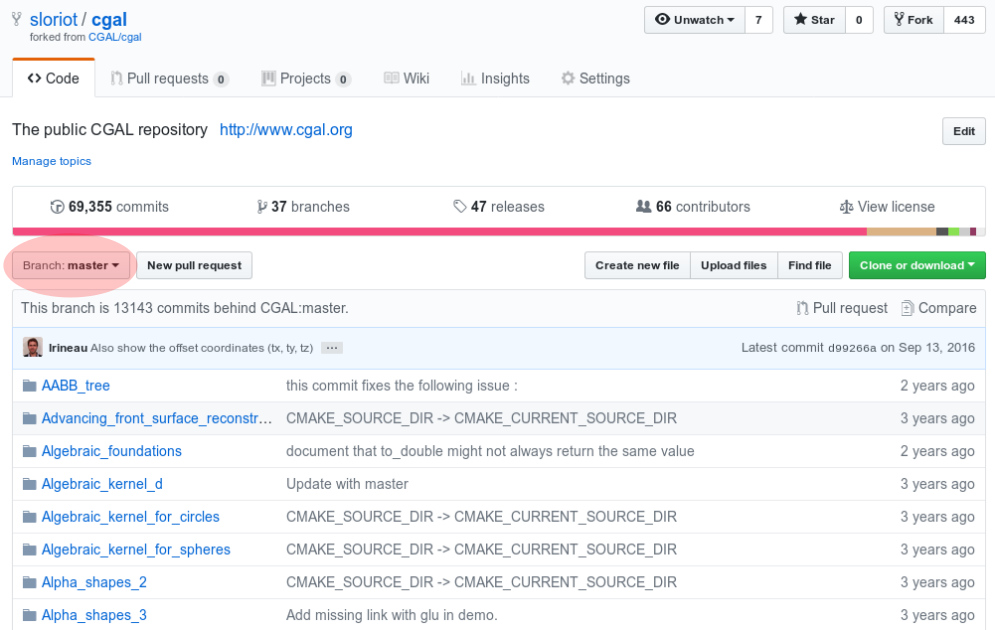View the 443 forks count
Image resolution: width=995 pixels, height=630 pixels.
[964, 20]
